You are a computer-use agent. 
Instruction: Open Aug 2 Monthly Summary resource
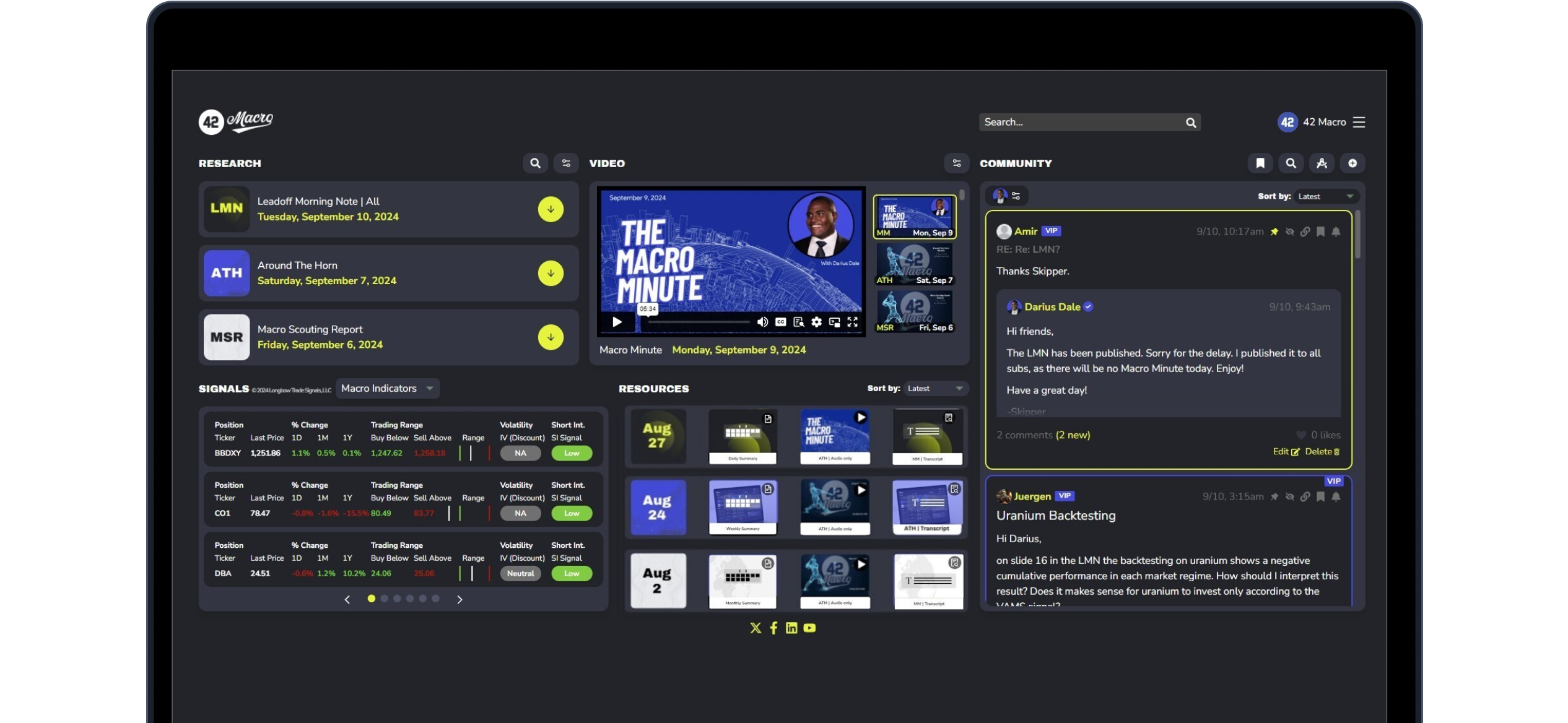[743, 581]
